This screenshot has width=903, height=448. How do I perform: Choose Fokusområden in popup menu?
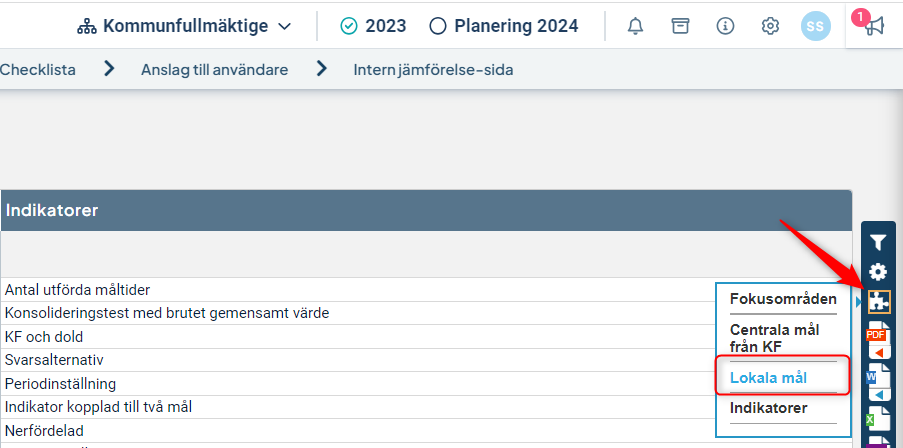pos(783,299)
